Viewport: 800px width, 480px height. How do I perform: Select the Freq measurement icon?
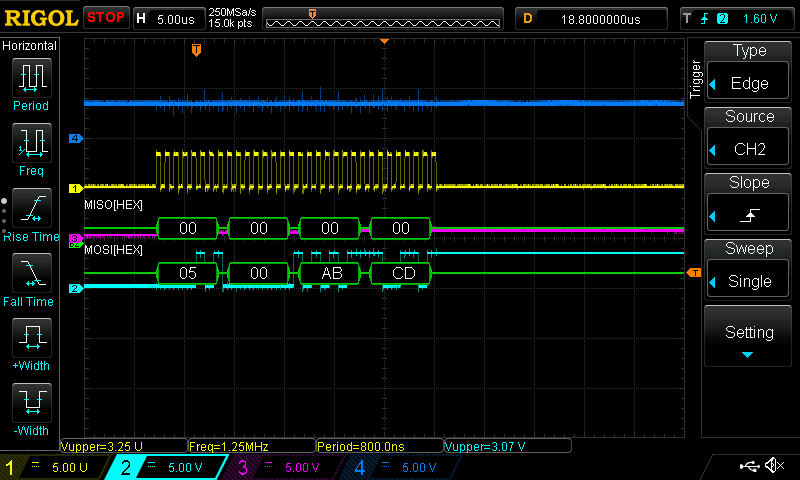32,142
